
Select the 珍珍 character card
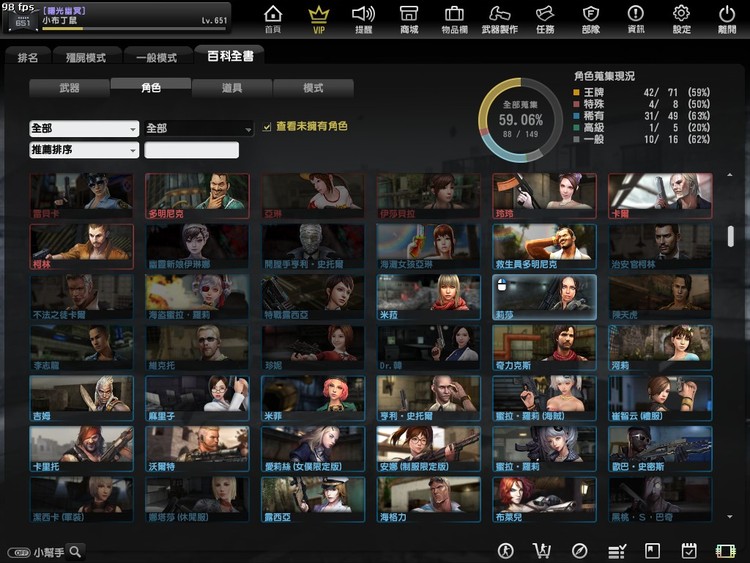[544, 196]
